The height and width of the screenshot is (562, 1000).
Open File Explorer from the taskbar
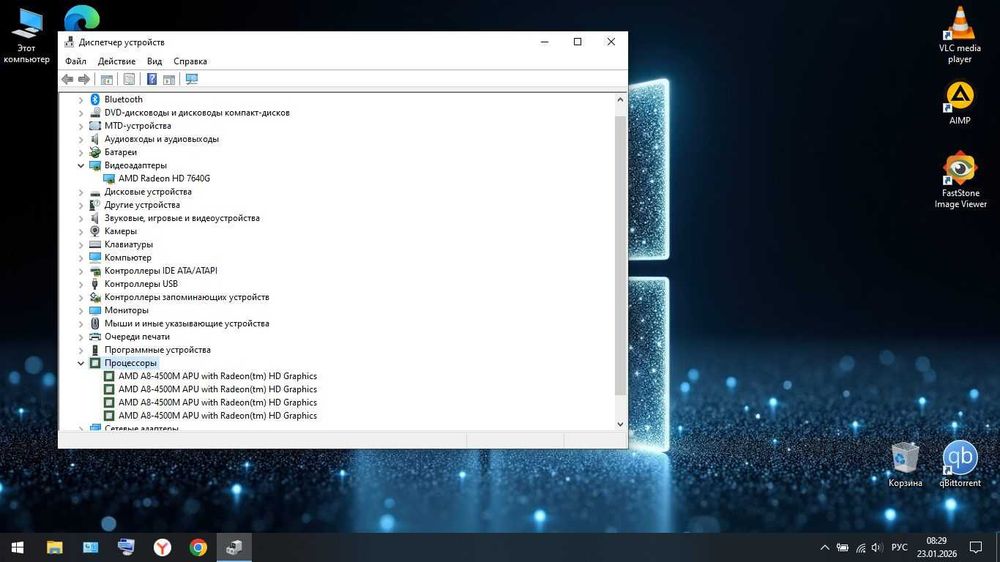[x=54, y=547]
